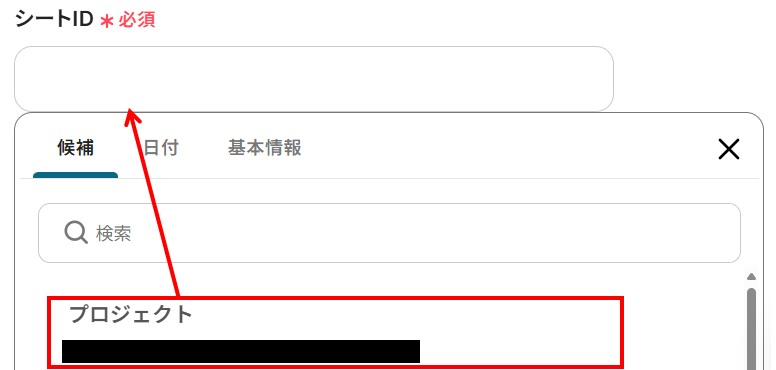Click the scrollbar up arrow in candidate list
Screen dimensions: 776x370
pyautogui.click(x=751, y=277)
